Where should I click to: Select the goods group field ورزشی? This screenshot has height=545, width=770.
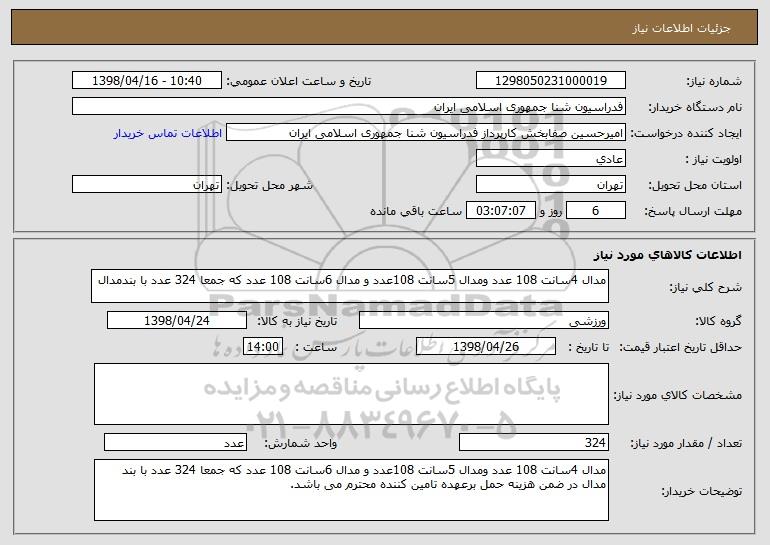click(484, 321)
